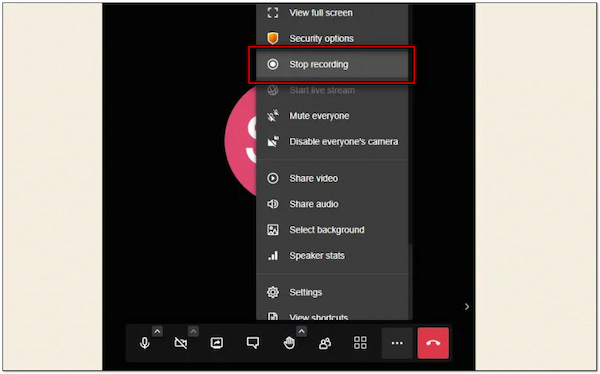Click the orange security shield icon
The height and width of the screenshot is (374, 600).
coord(273,38)
